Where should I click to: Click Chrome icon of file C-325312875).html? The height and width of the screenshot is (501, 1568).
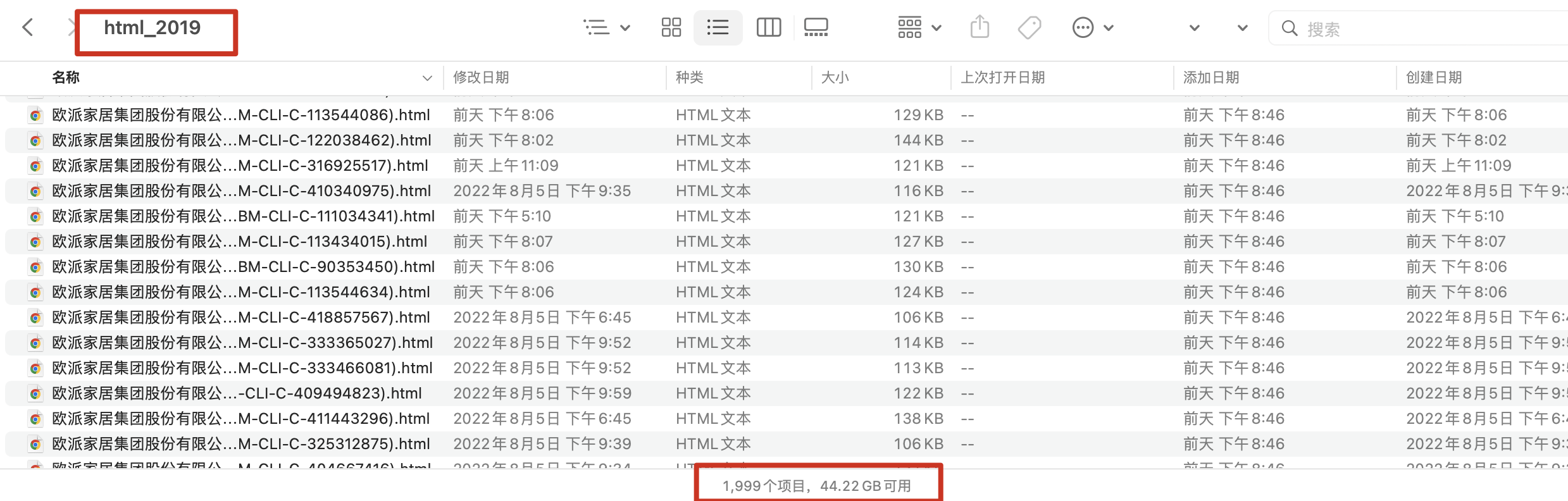36,444
